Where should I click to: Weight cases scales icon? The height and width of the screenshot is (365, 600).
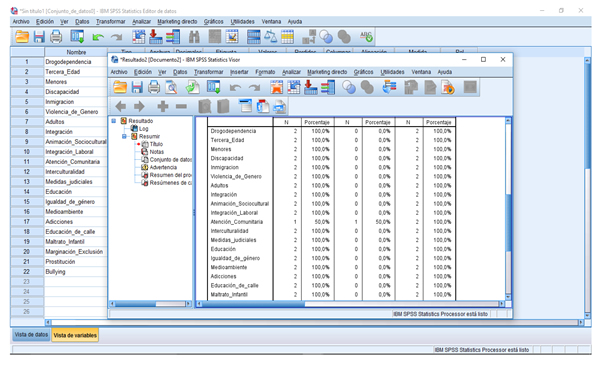coord(271,37)
